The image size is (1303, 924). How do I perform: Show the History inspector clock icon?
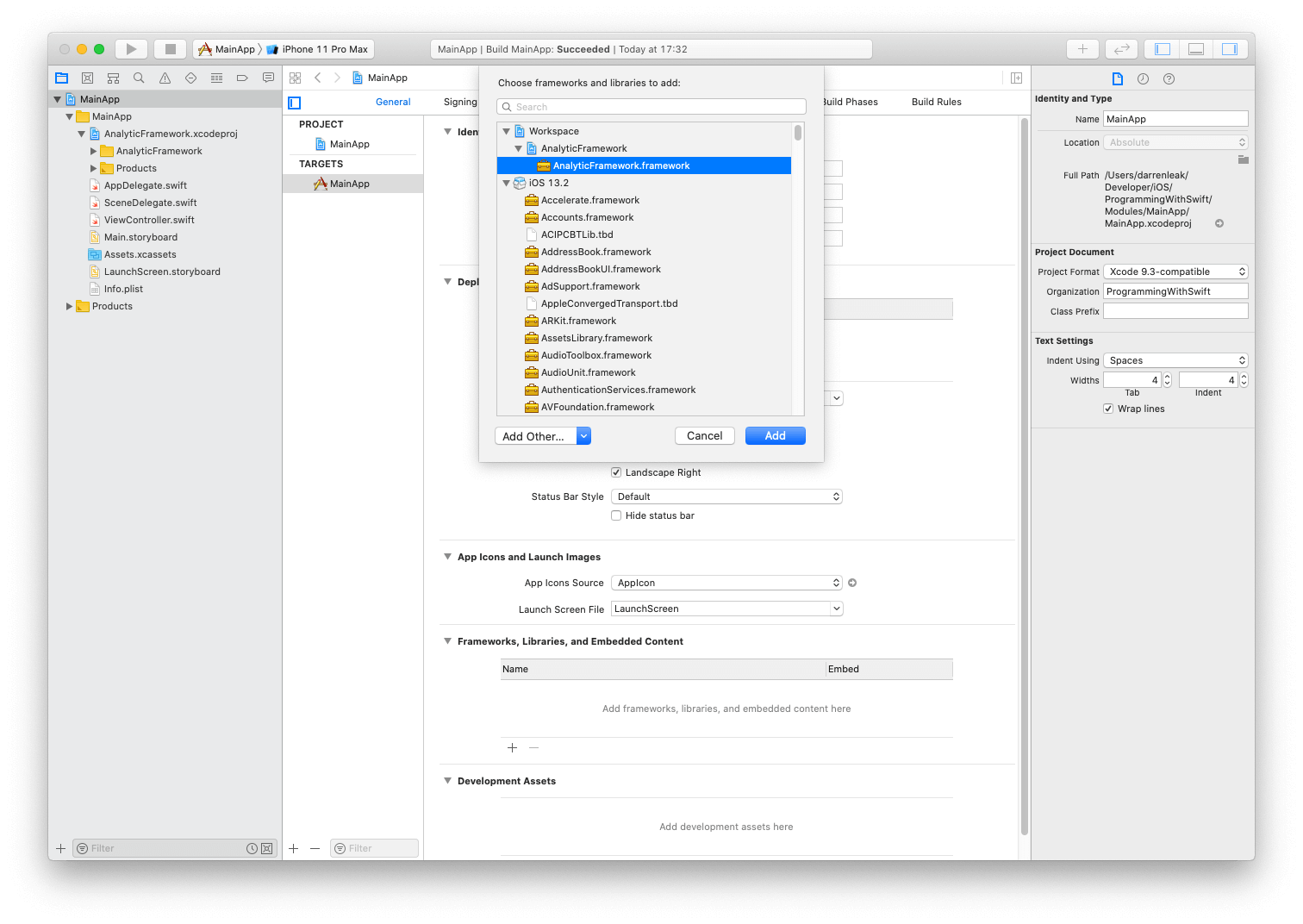[x=1143, y=78]
